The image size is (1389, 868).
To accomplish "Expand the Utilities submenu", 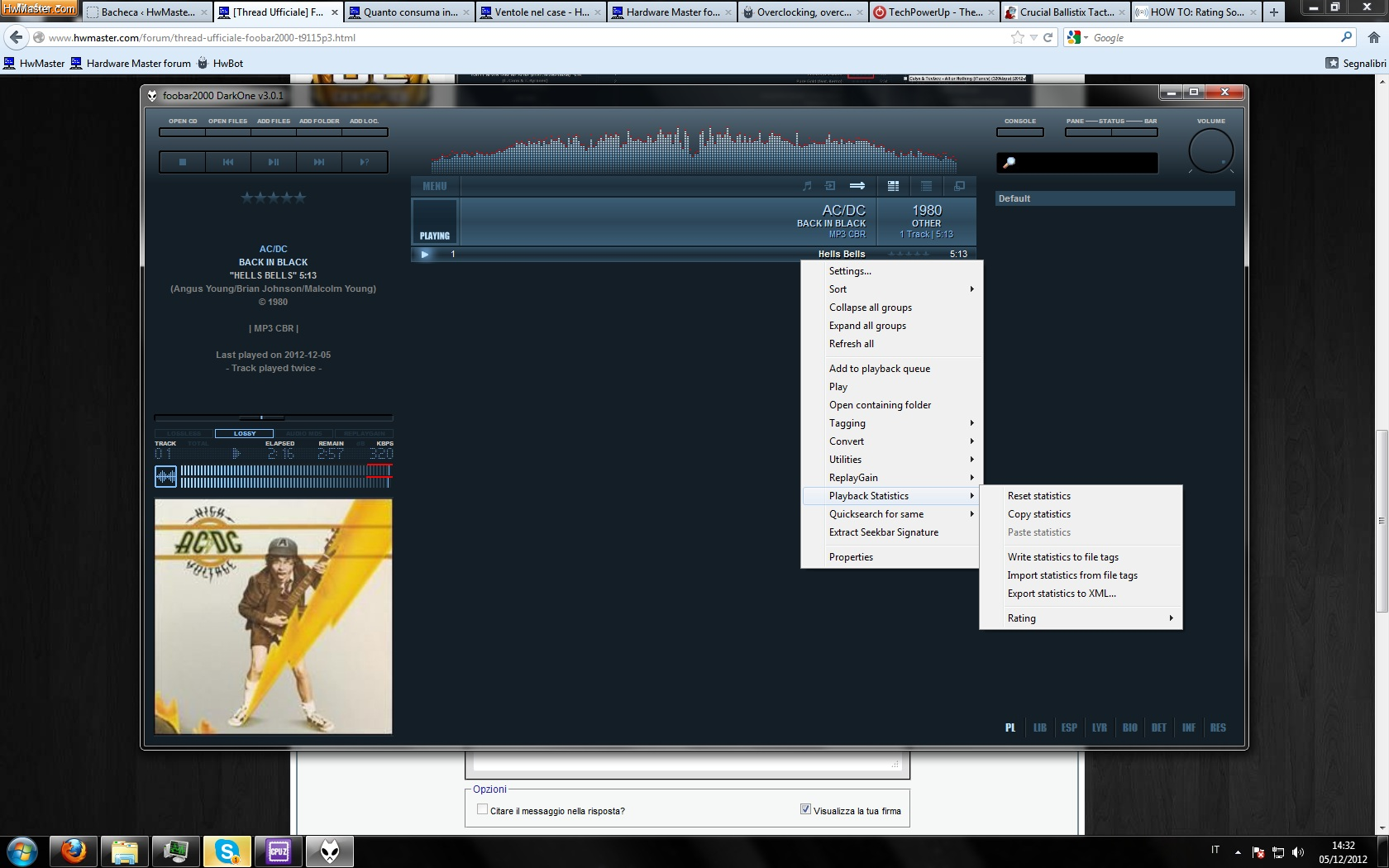I will pos(891,460).
